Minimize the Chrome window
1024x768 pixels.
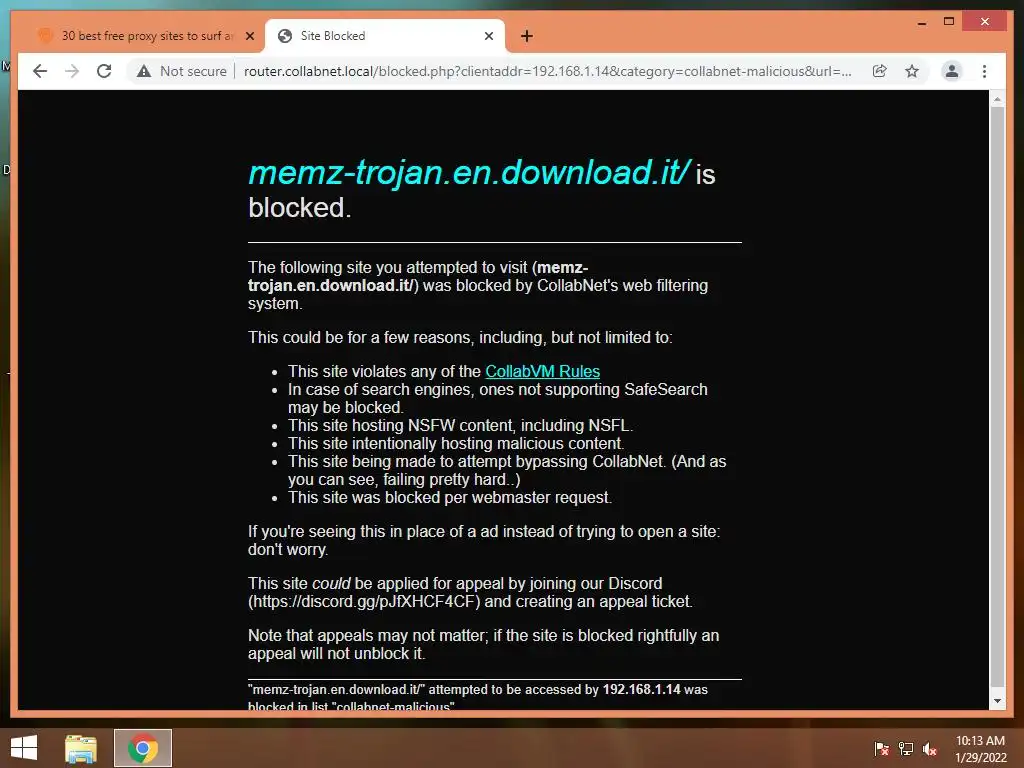pos(921,22)
